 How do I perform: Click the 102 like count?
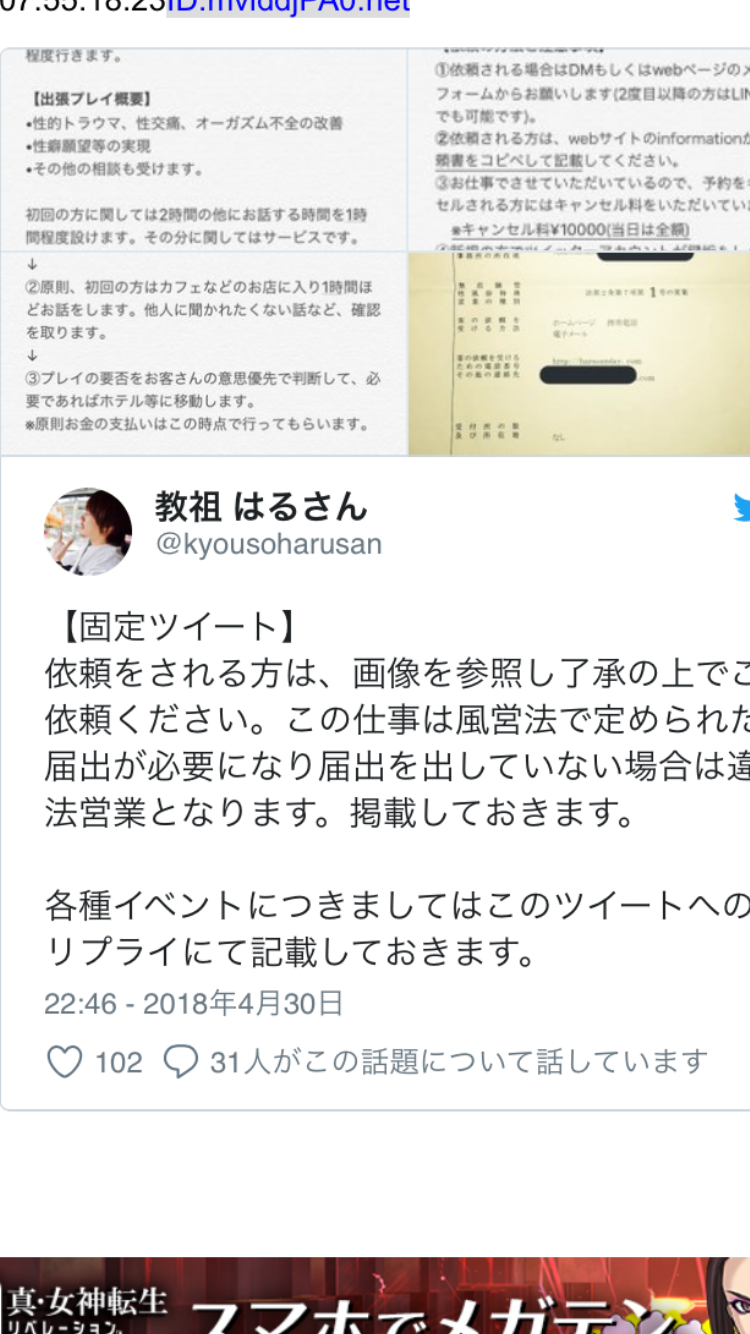pyautogui.click(x=119, y=1062)
